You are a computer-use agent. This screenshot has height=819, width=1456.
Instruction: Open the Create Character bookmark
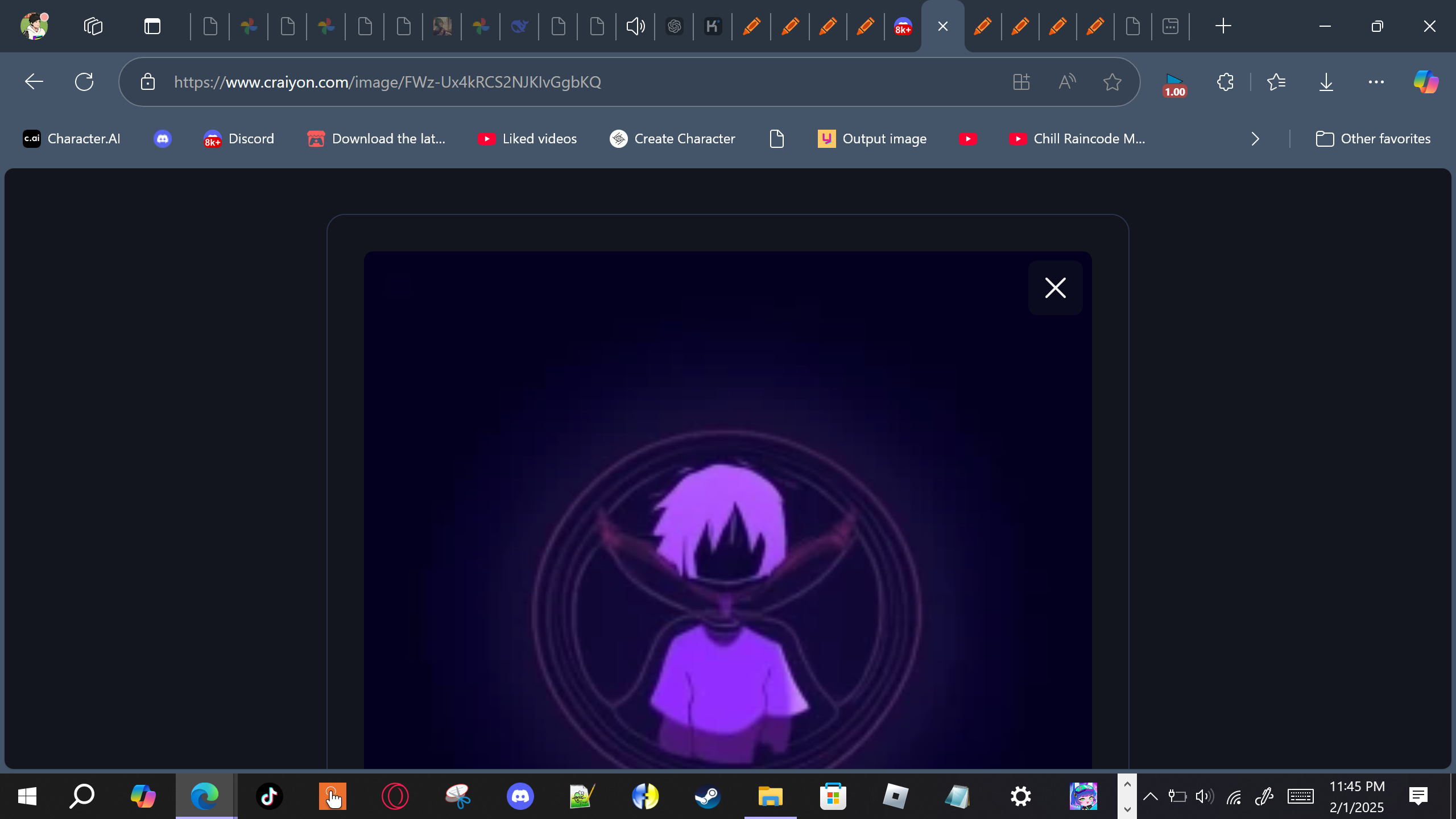pyautogui.click(x=672, y=139)
